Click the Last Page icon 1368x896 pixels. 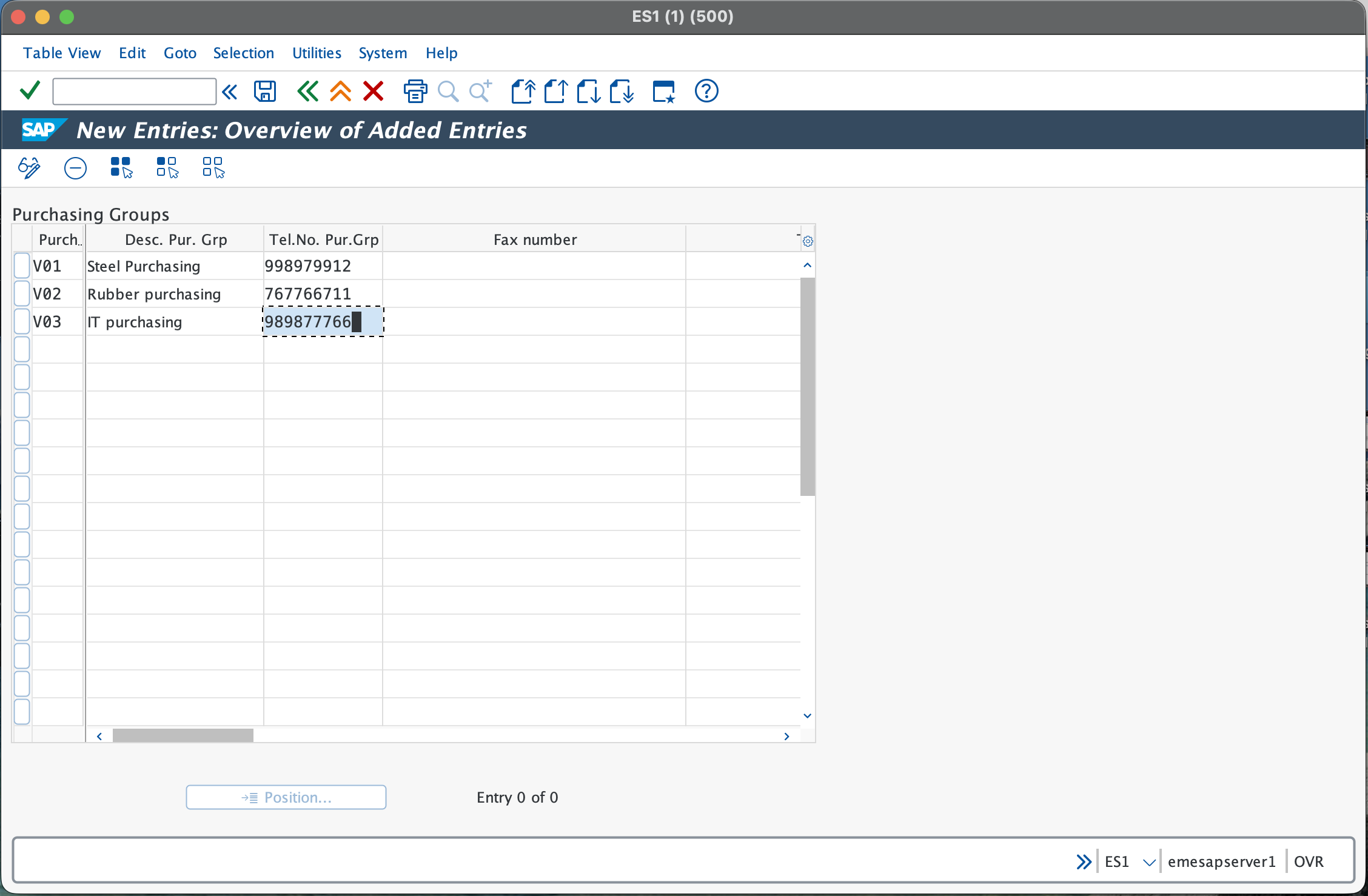(x=622, y=92)
